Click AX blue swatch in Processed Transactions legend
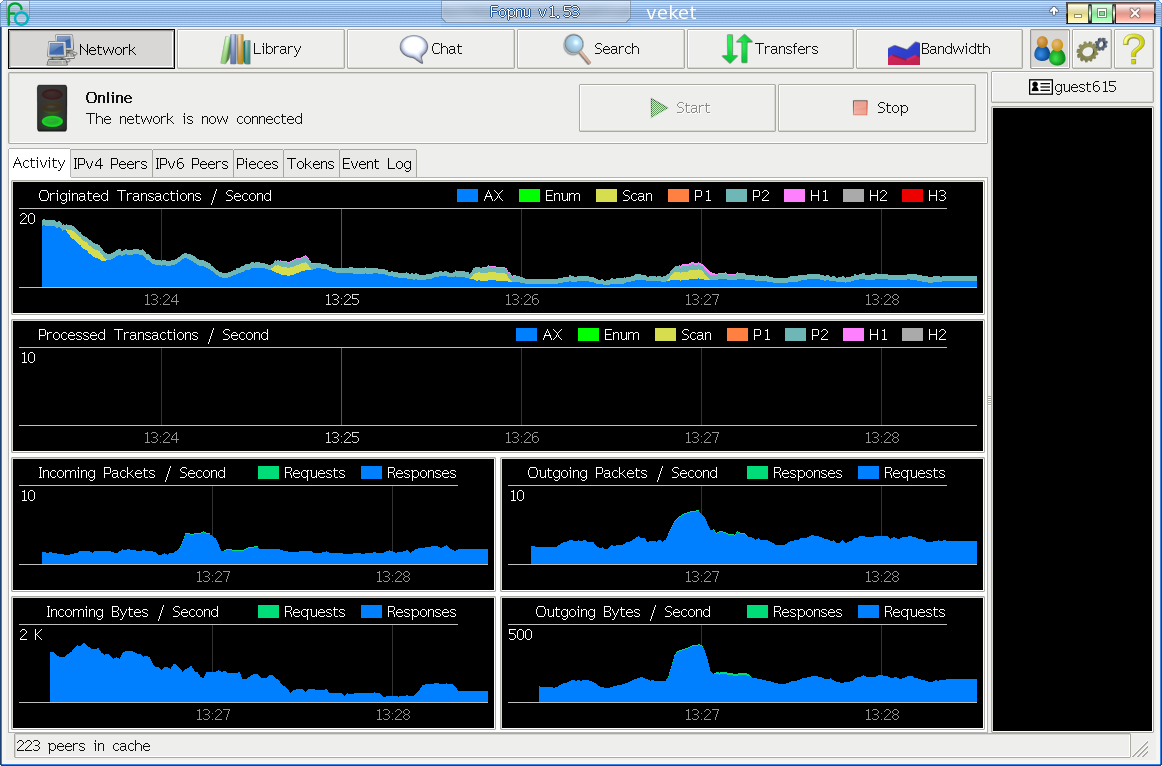This screenshot has height=766, width=1162. (526, 335)
